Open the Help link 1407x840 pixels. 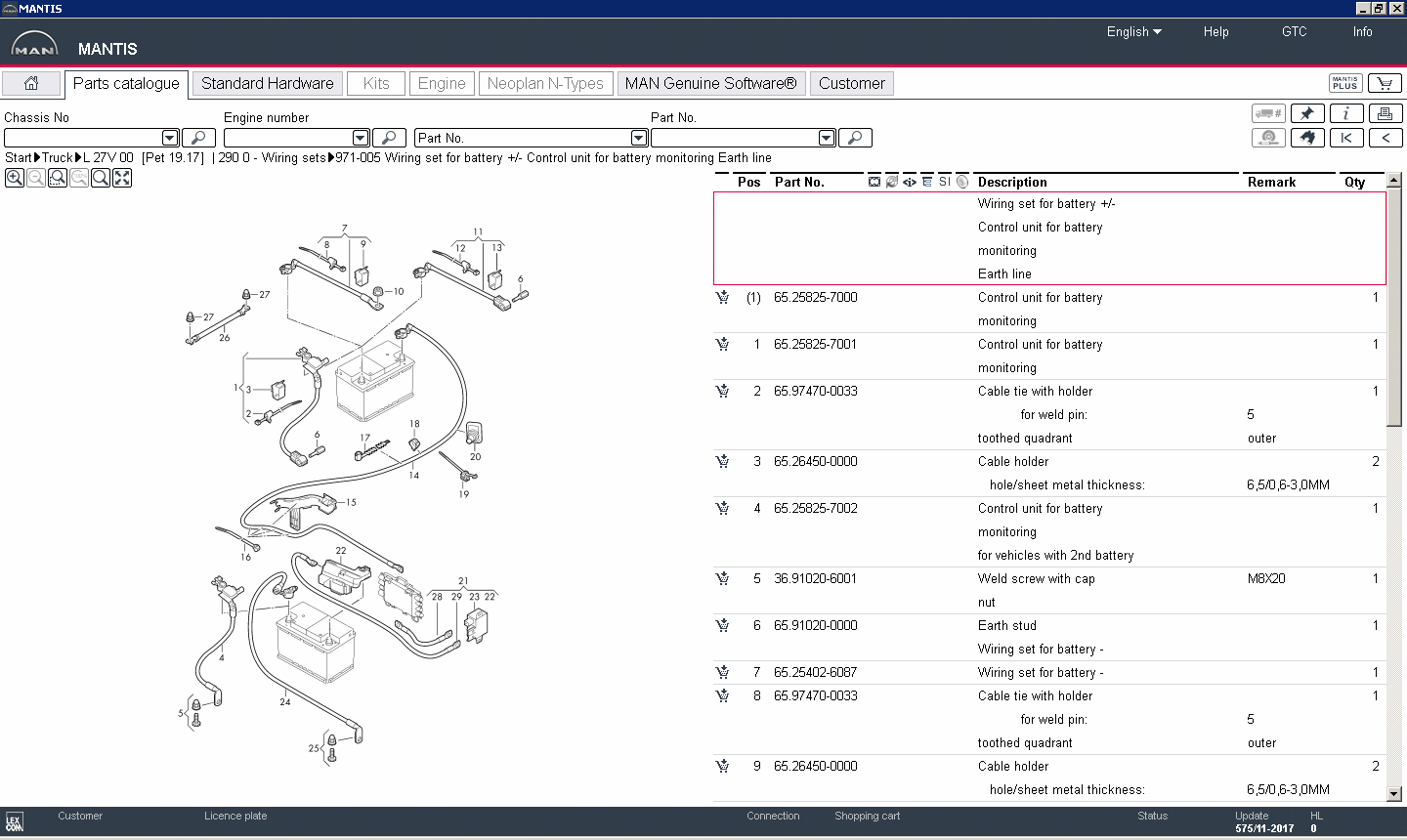click(x=1215, y=31)
